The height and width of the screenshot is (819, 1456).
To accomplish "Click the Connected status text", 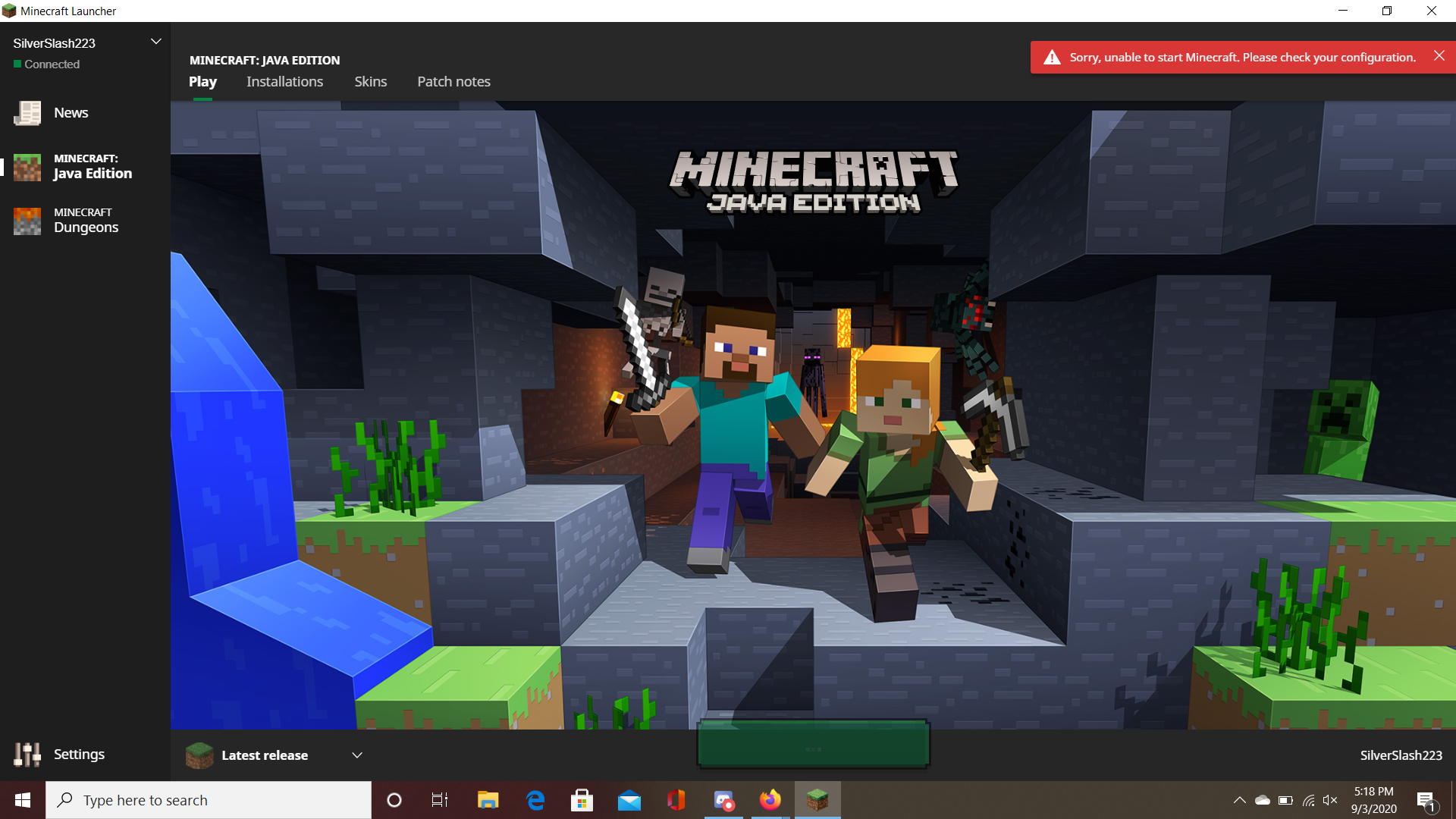I will 52,64.
